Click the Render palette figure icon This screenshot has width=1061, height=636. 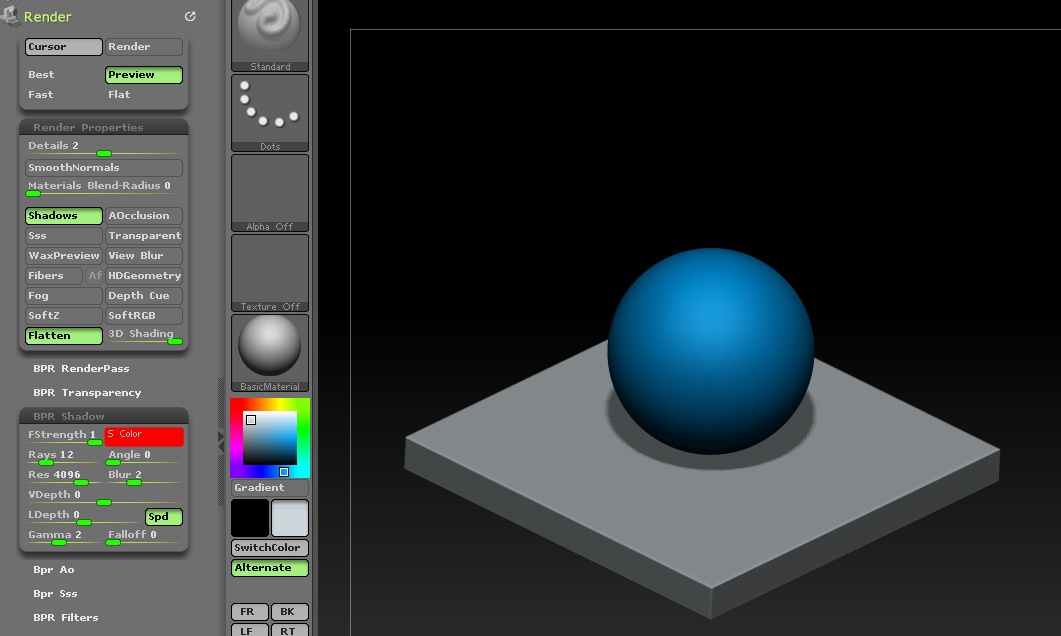click(9, 15)
